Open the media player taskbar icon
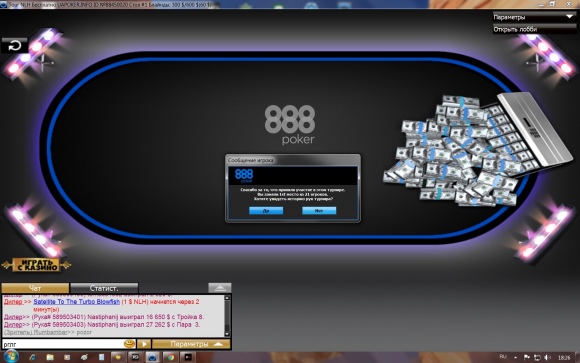This screenshot has width=580, height=363. click(67, 357)
